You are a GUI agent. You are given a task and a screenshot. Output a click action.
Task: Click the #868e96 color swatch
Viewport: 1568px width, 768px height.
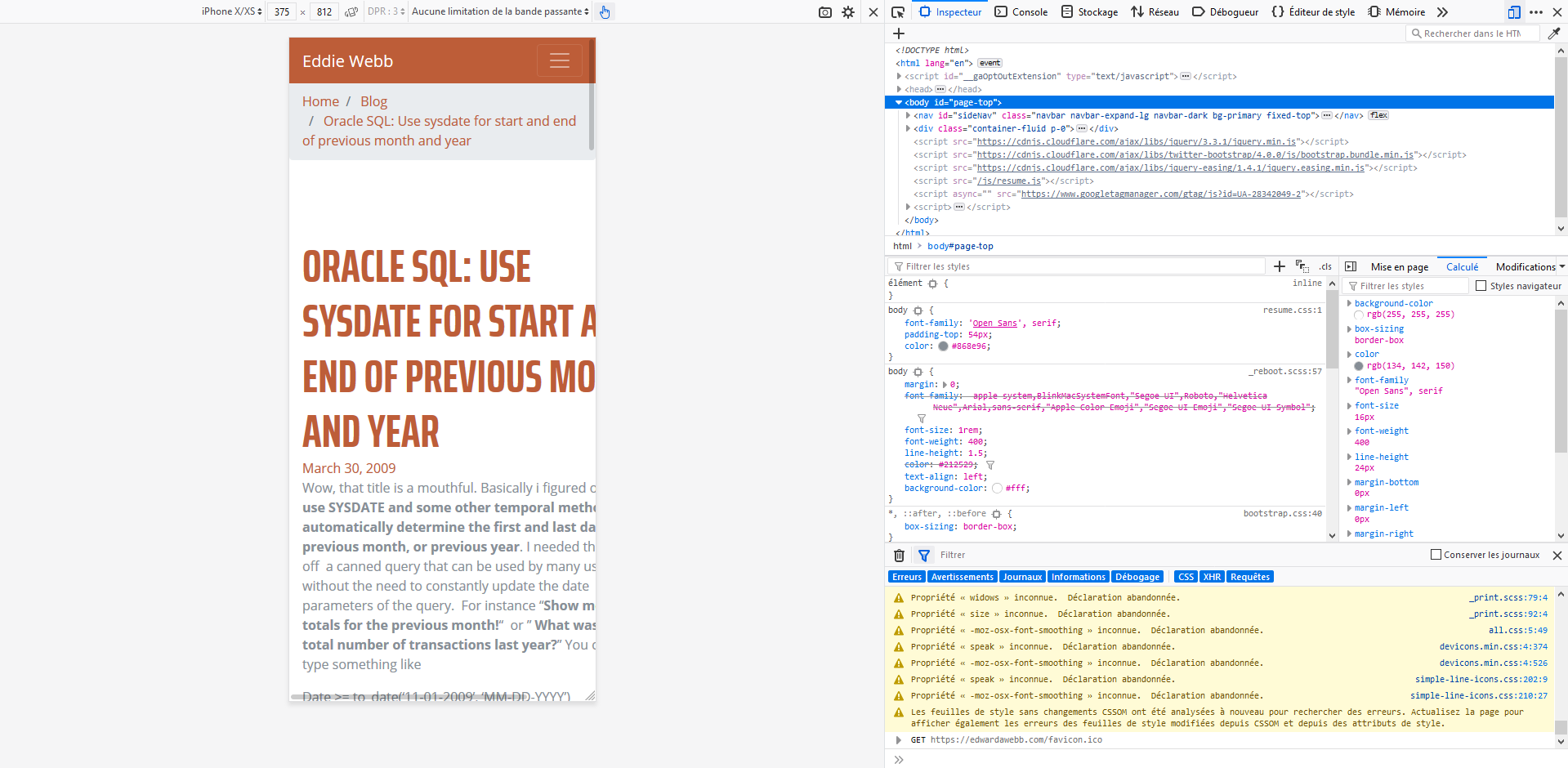coord(943,346)
